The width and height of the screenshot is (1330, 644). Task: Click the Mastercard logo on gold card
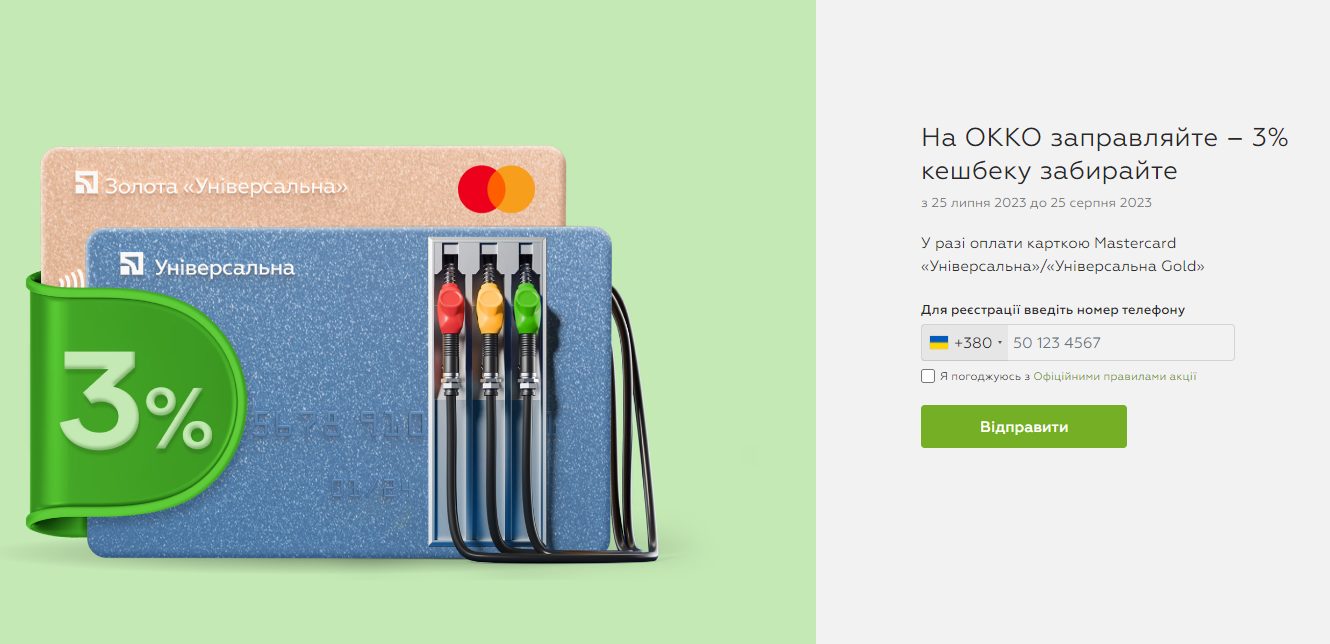tap(497, 189)
